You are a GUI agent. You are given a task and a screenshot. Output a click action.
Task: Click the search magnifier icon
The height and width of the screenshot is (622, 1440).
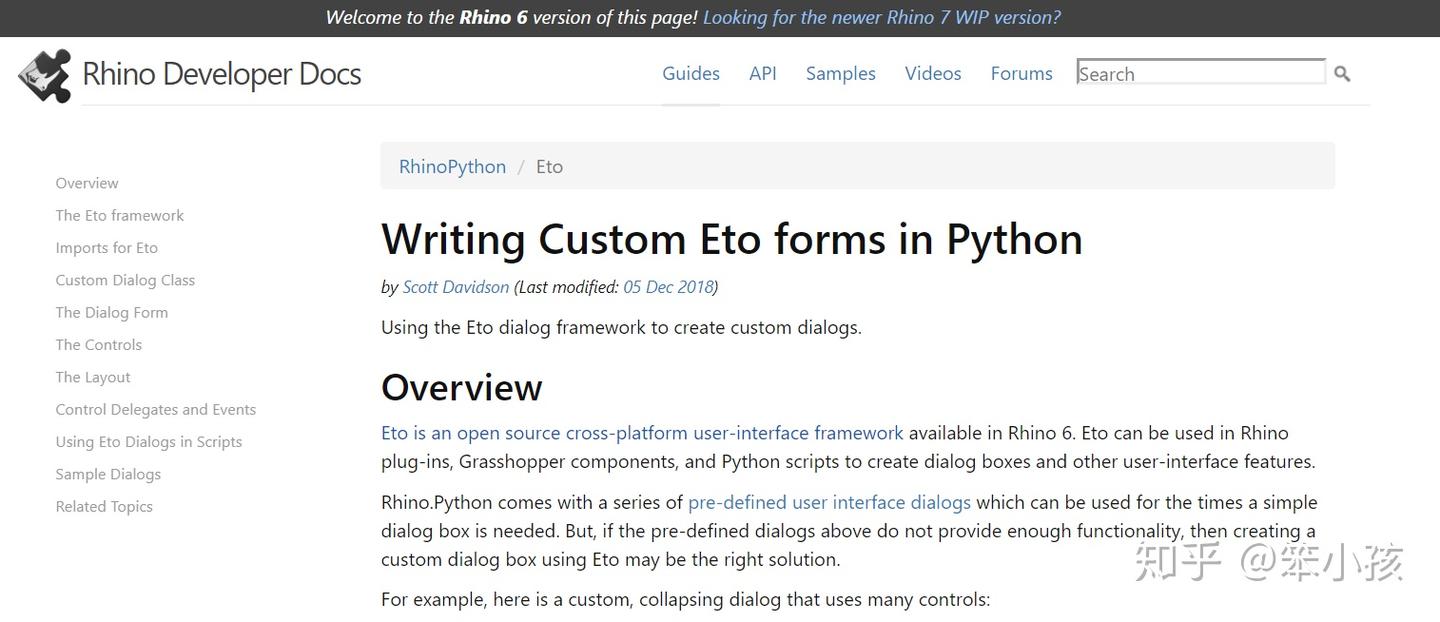click(x=1341, y=72)
